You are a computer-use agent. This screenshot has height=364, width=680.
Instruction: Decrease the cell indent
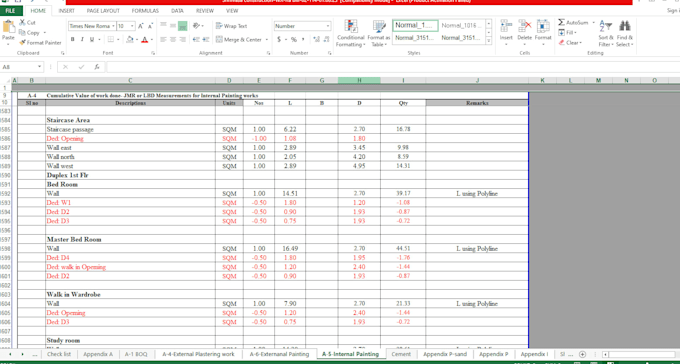coord(196,39)
